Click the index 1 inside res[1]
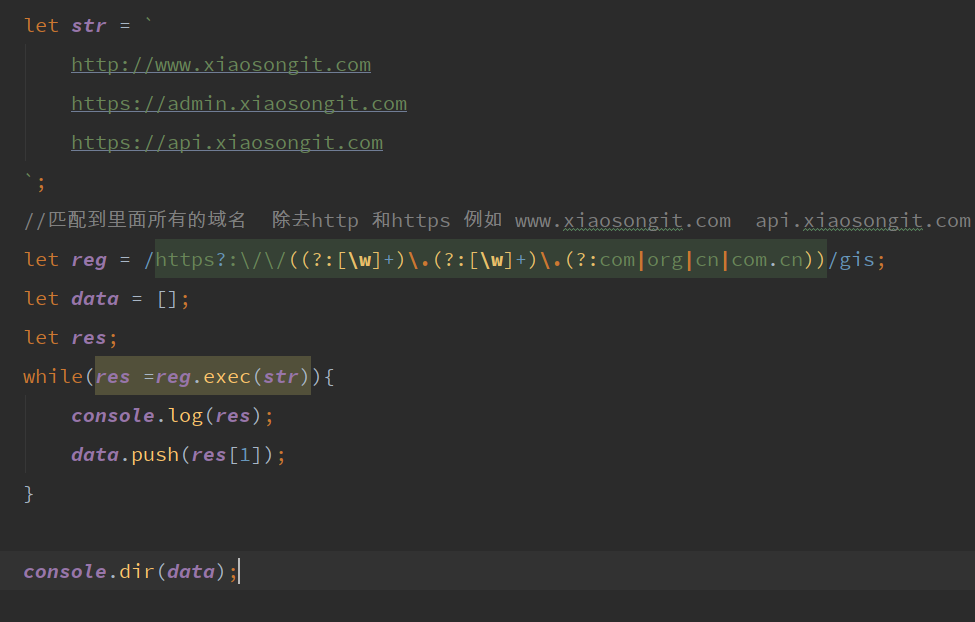This screenshot has height=622, width=975. pyautogui.click(x=245, y=455)
